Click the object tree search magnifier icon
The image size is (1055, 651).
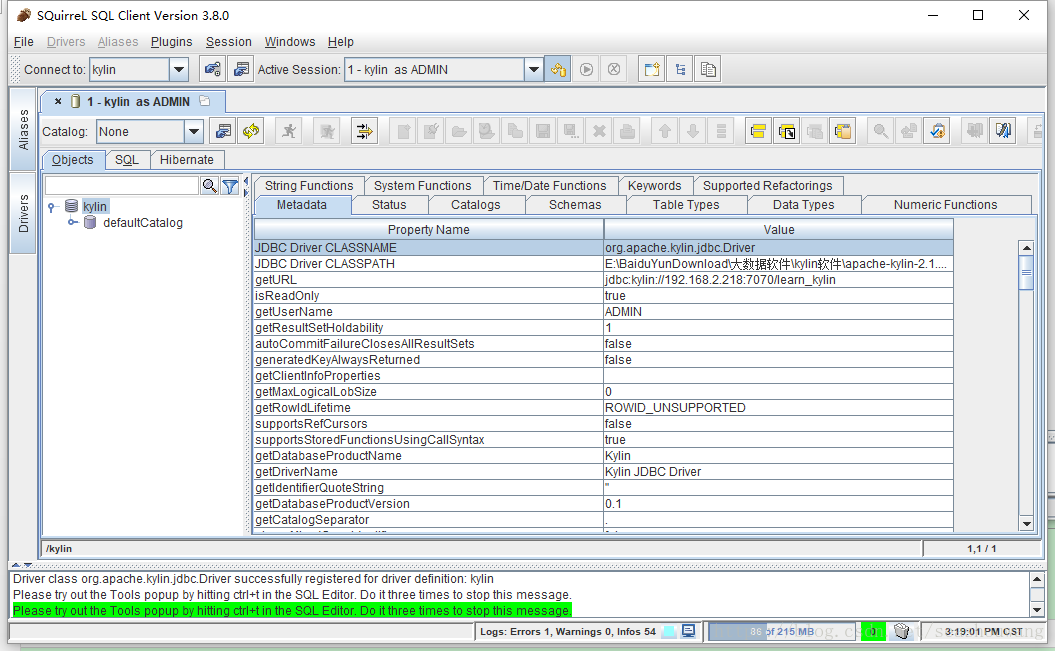click(x=210, y=186)
